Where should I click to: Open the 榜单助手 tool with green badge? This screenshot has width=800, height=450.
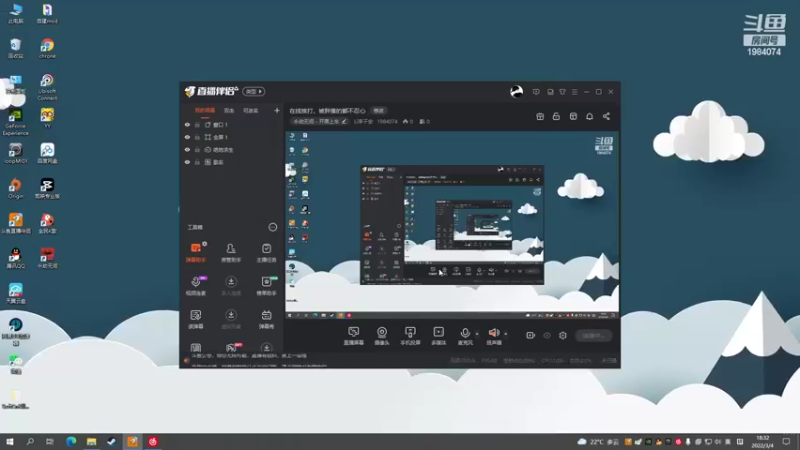[x=266, y=286]
